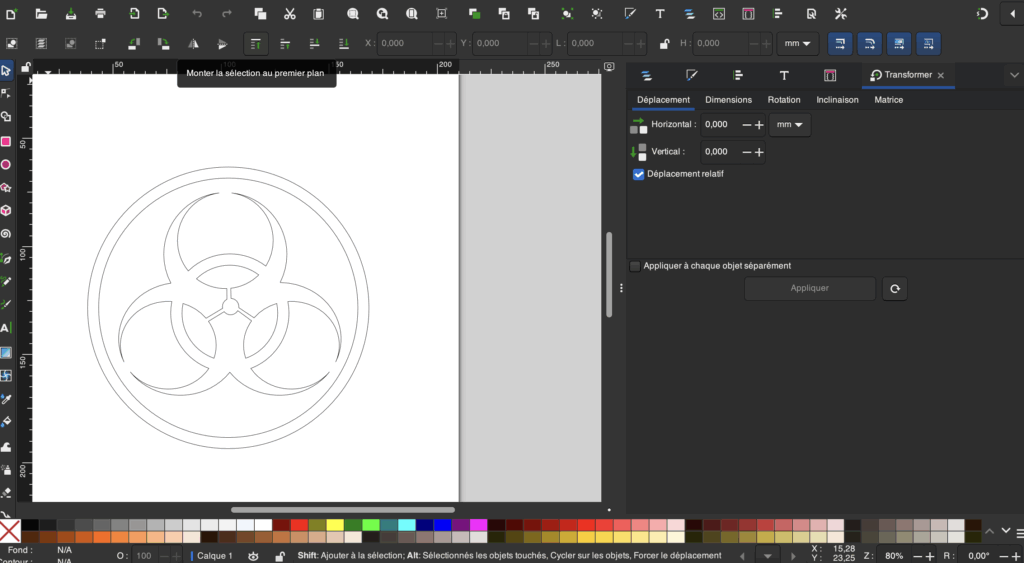Enable Appliquer à chaque objet séparément

(x=635, y=266)
